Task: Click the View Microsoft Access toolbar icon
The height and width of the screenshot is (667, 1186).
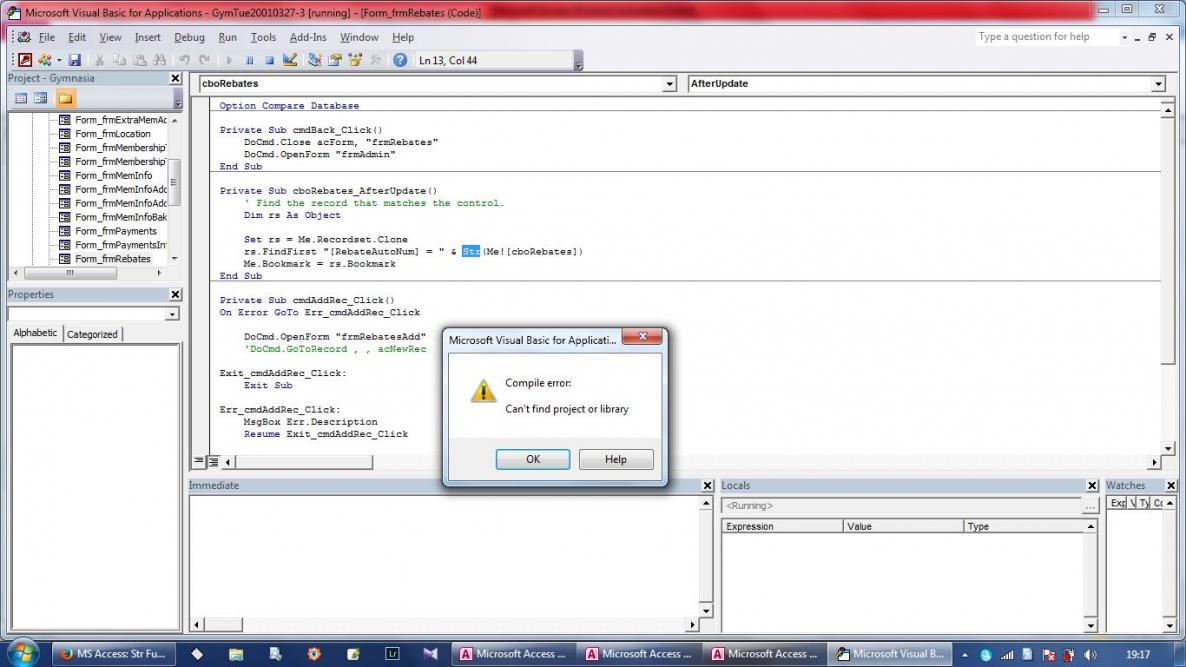Action: (x=25, y=60)
